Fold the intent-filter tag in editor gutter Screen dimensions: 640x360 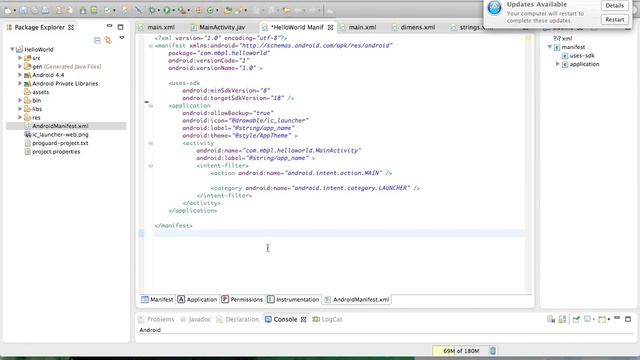click(151, 166)
